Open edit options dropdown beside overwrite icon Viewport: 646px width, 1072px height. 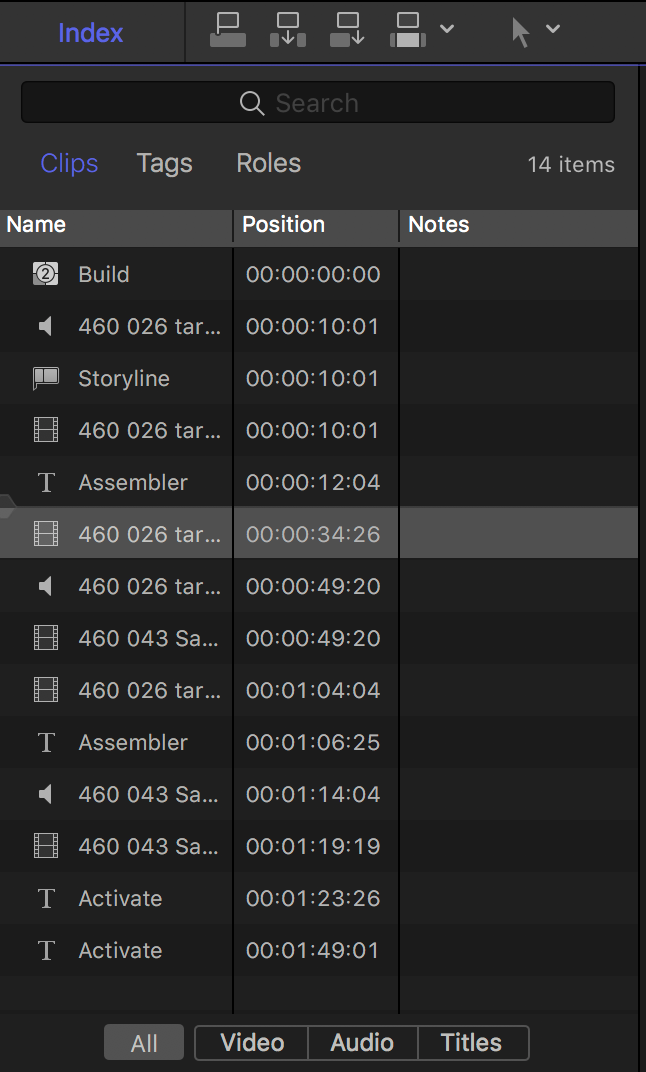[446, 29]
